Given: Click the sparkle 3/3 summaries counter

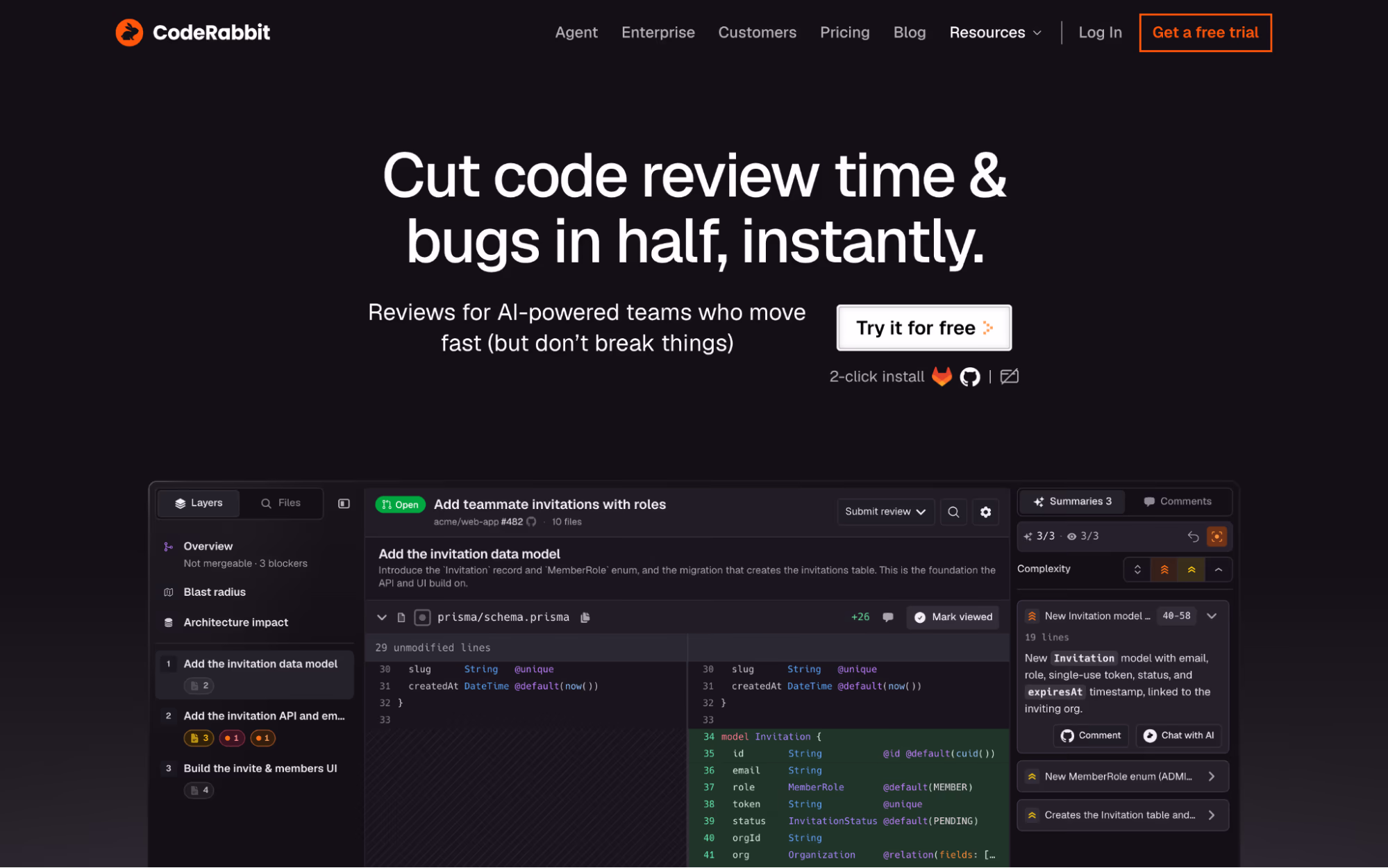Looking at the screenshot, I should click(x=1039, y=536).
